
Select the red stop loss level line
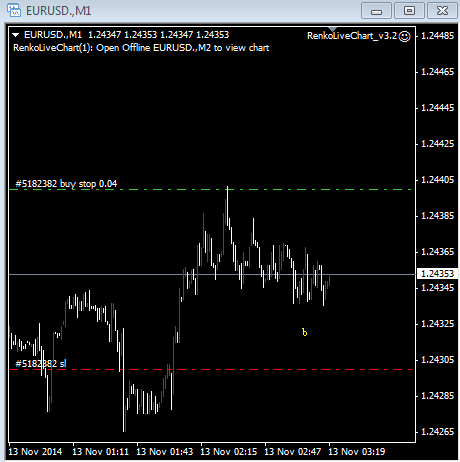click(x=210, y=369)
